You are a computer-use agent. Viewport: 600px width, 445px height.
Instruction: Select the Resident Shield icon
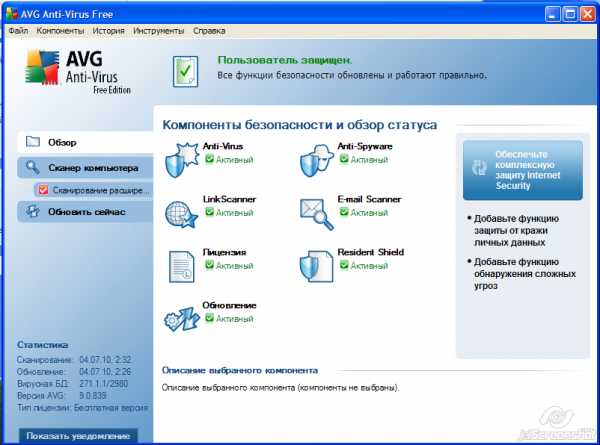pyautogui.click(x=316, y=266)
